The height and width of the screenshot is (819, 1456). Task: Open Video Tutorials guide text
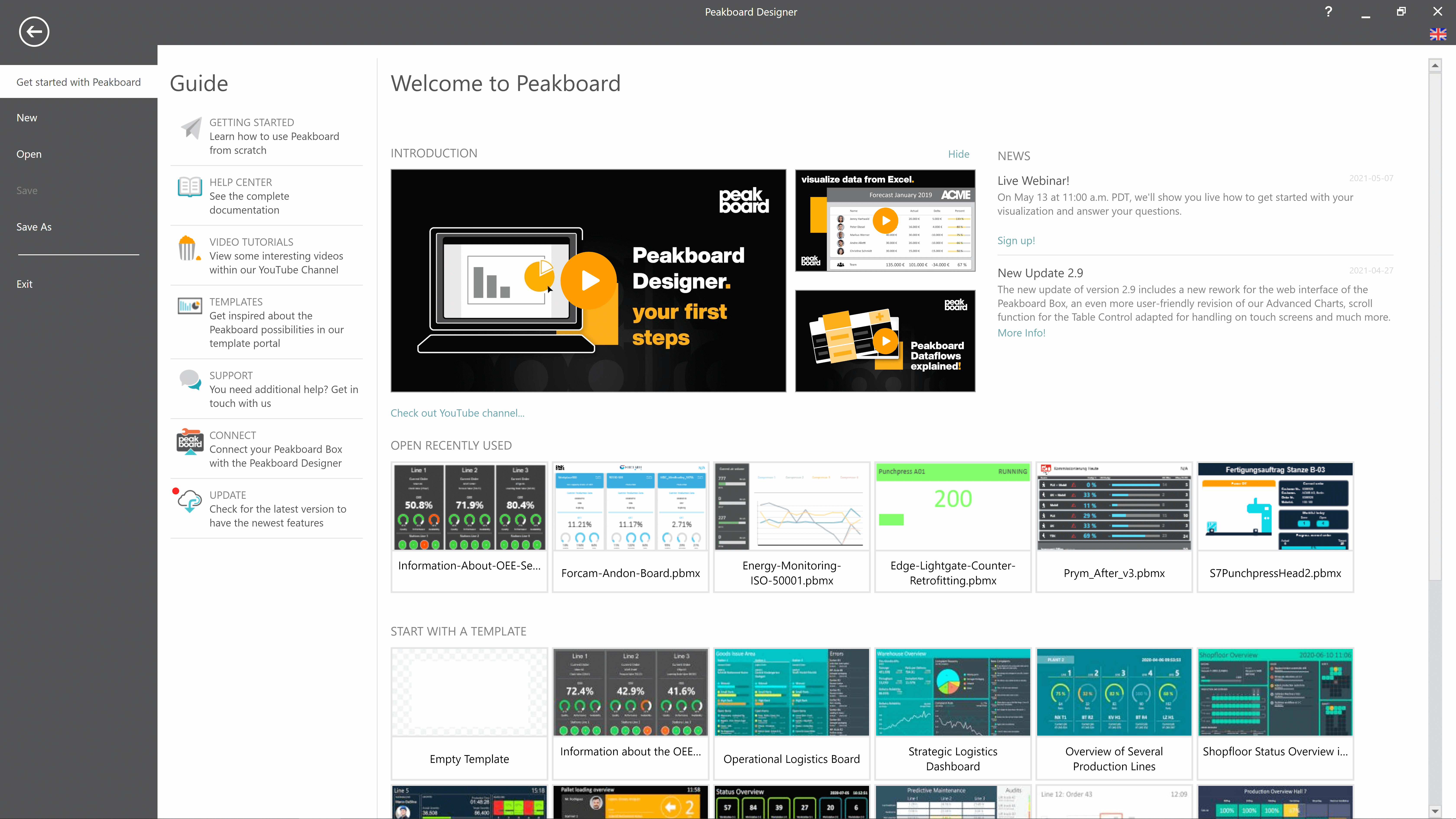coord(276,256)
